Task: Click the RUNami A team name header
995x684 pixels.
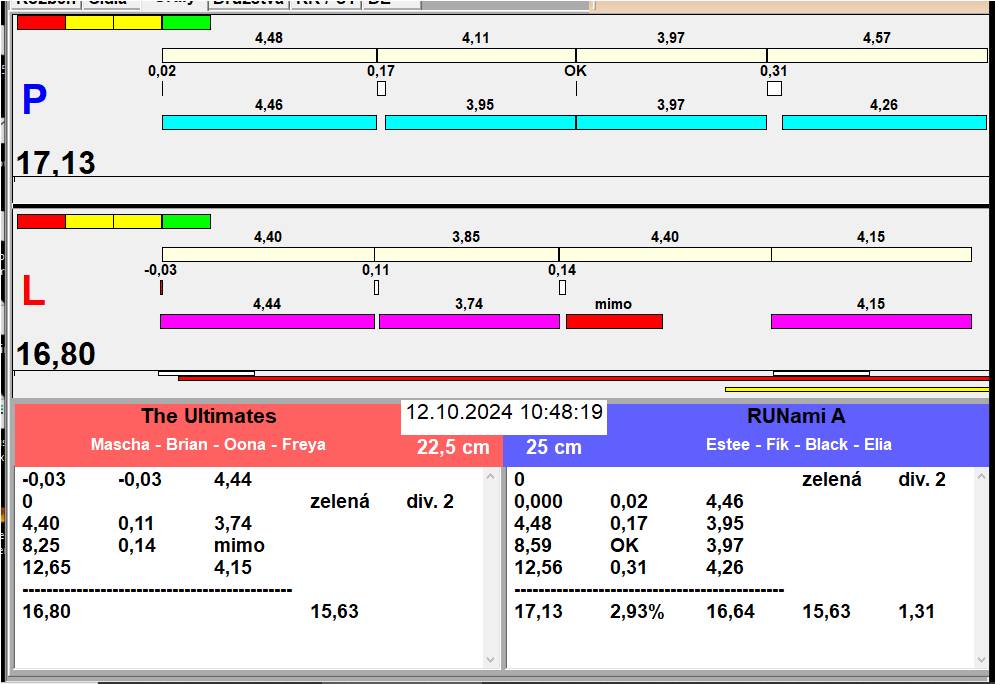Action: (x=795, y=416)
